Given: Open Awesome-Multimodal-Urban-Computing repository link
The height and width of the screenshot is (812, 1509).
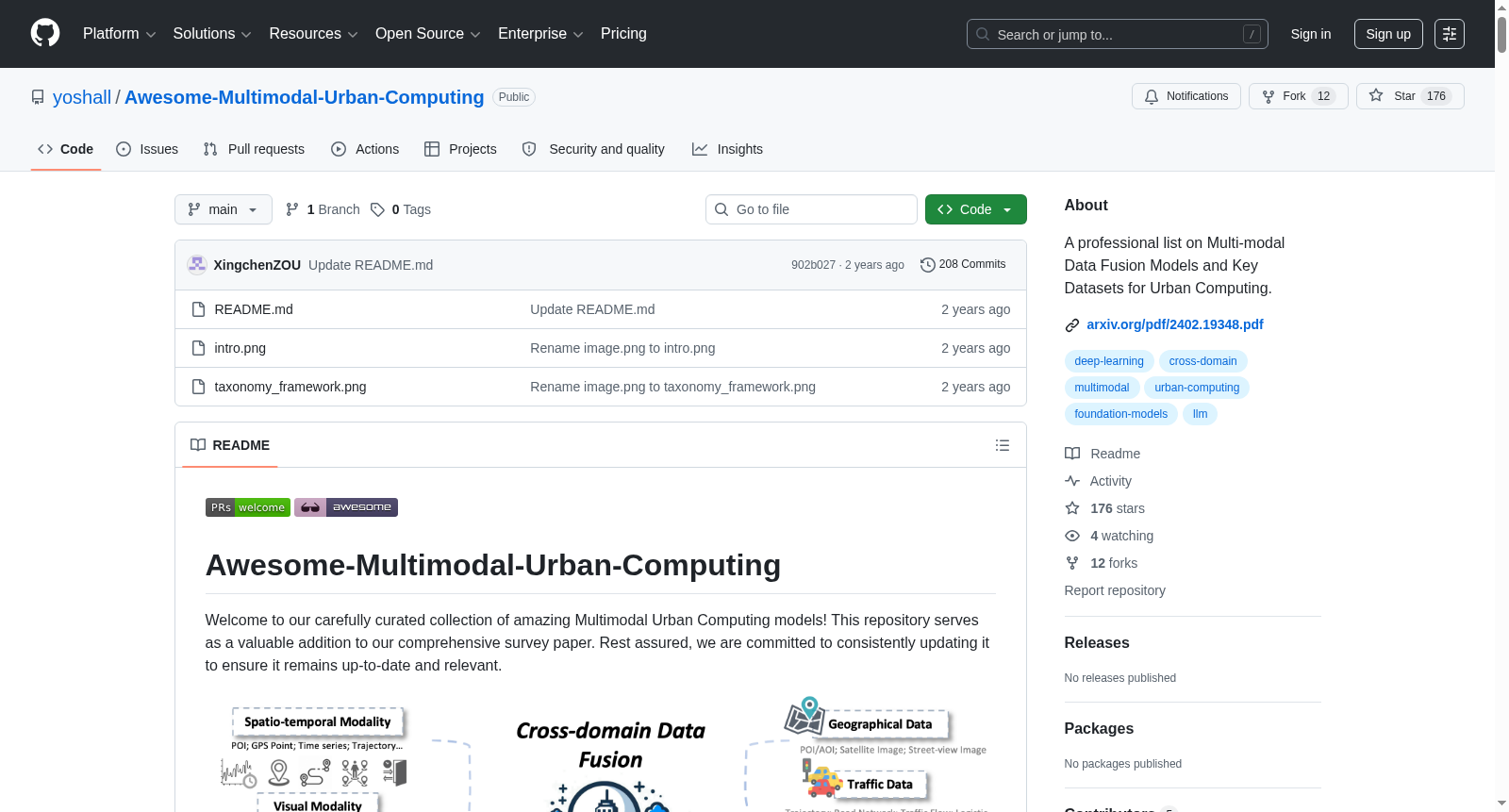Looking at the screenshot, I should pyautogui.click(x=304, y=97).
